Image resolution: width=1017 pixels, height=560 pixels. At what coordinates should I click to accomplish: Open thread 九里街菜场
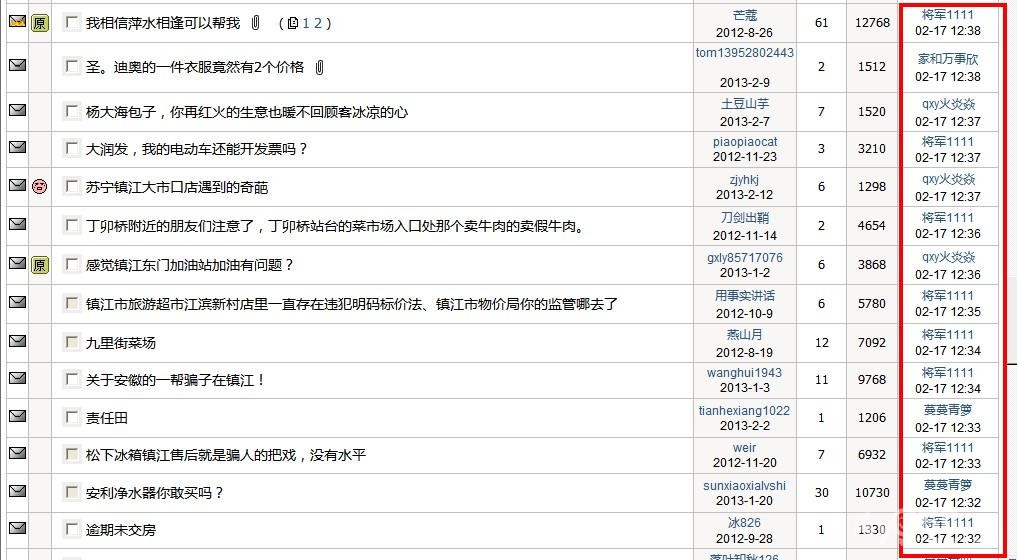click(121, 343)
